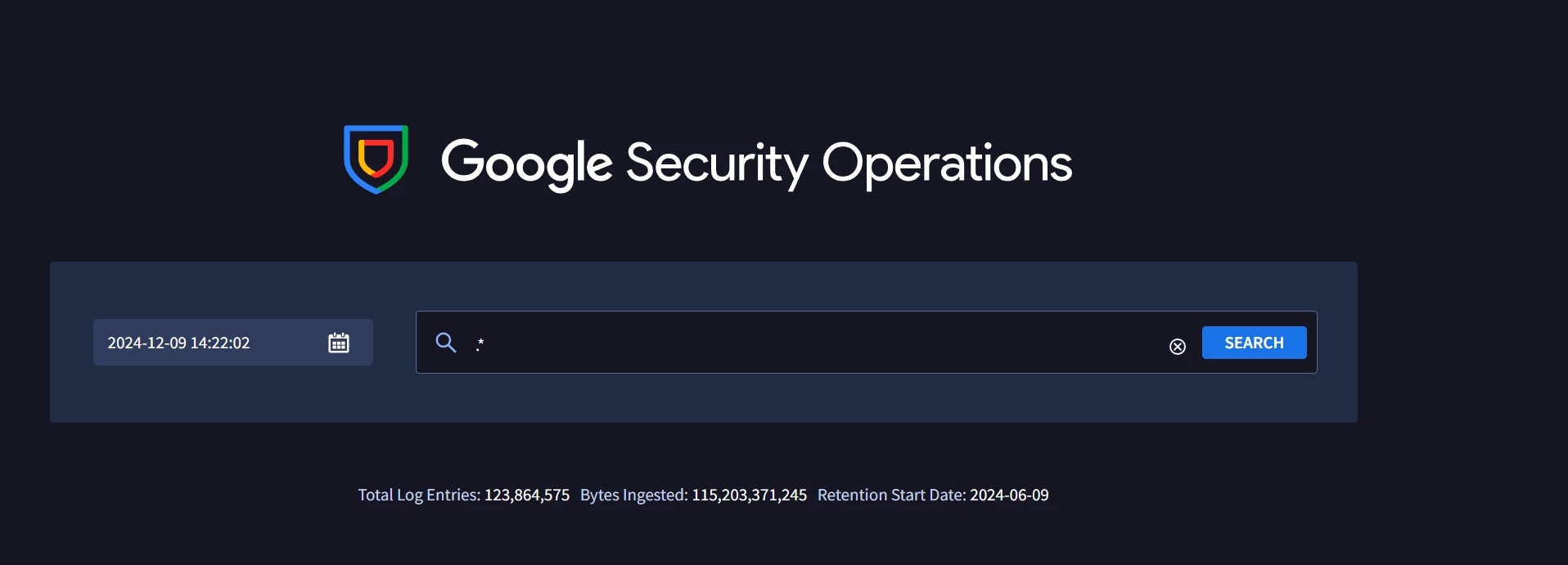
Task: Click empty space between the date field and search box
Action: coord(394,343)
